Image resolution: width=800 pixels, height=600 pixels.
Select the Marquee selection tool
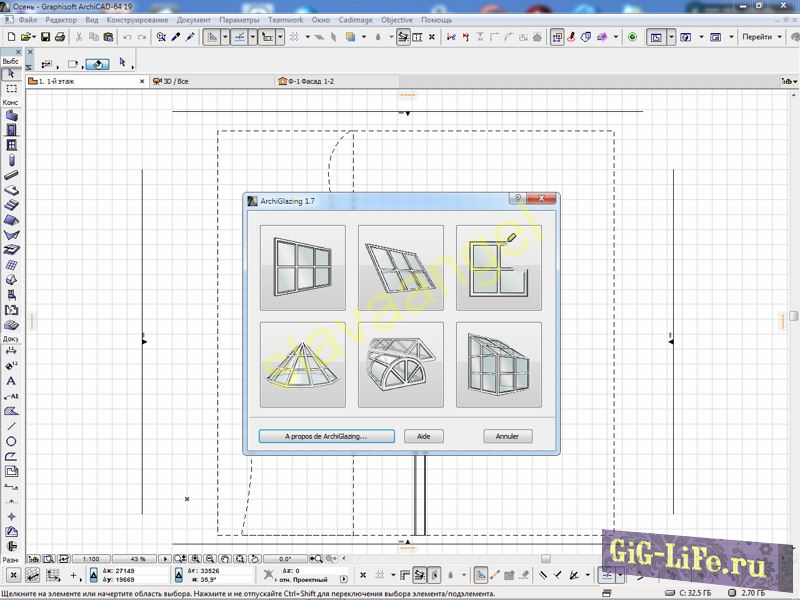point(11,89)
